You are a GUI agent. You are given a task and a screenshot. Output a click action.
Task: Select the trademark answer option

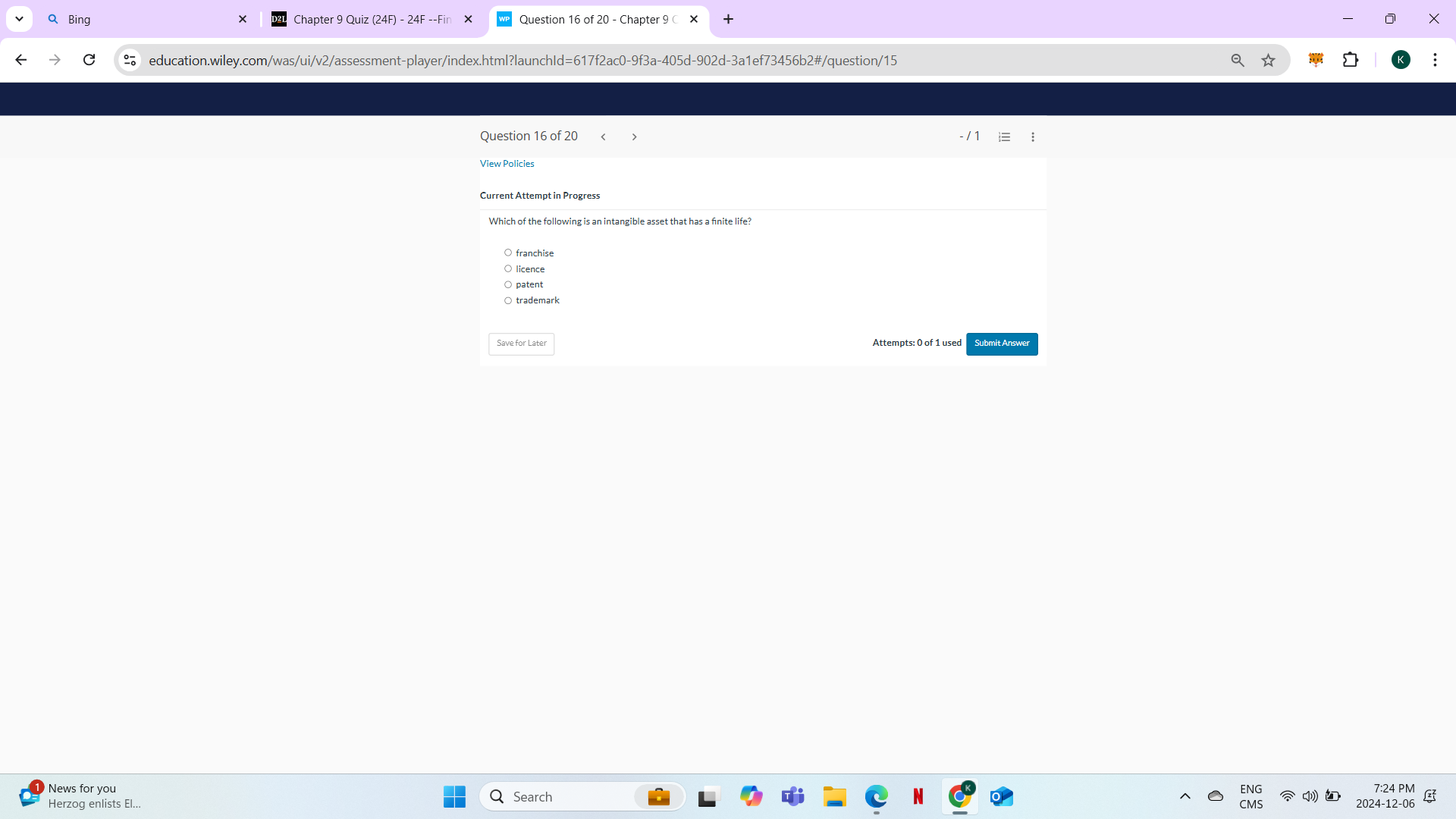[508, 300]
